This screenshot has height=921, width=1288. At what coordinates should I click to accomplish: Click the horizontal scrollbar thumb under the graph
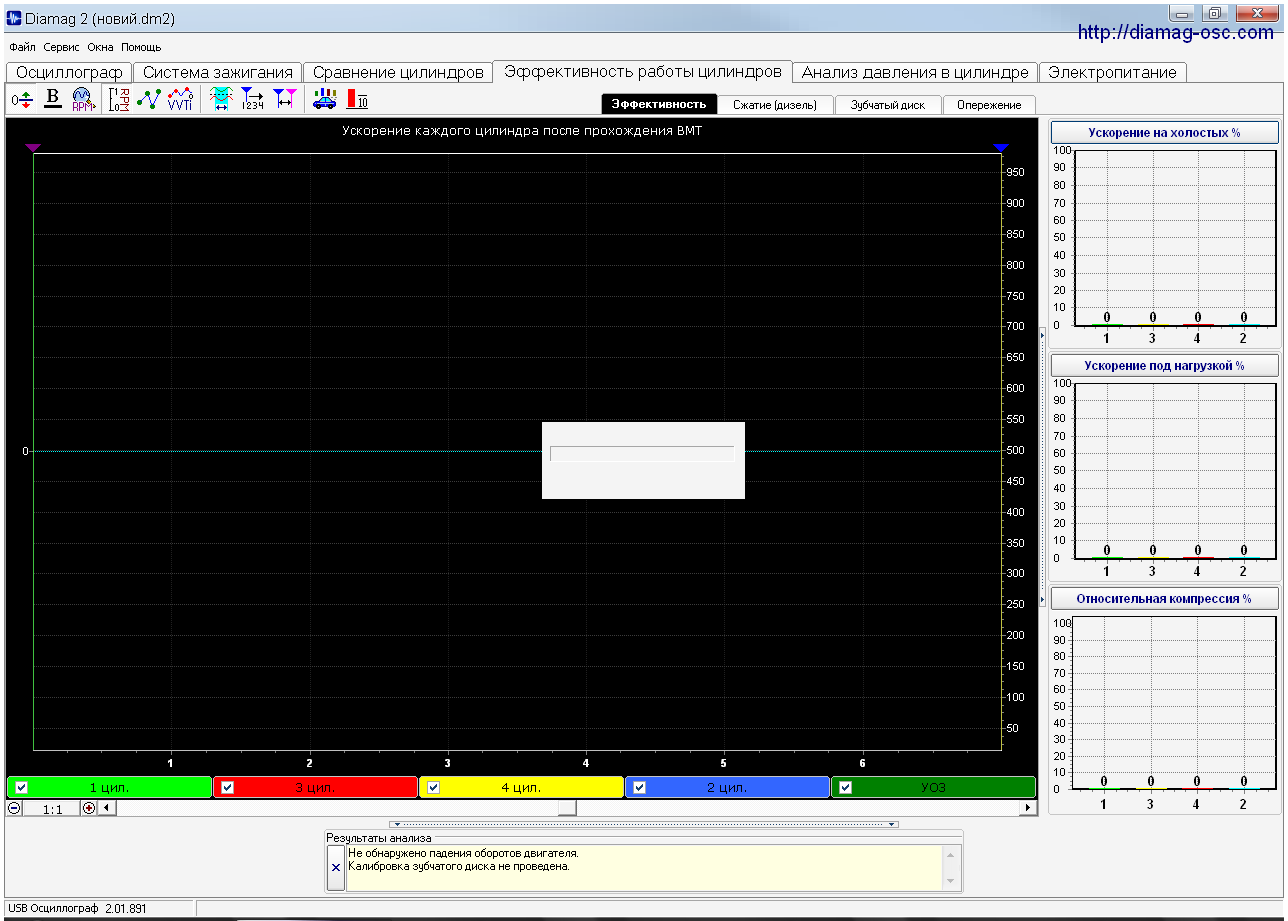coord(567,808)
